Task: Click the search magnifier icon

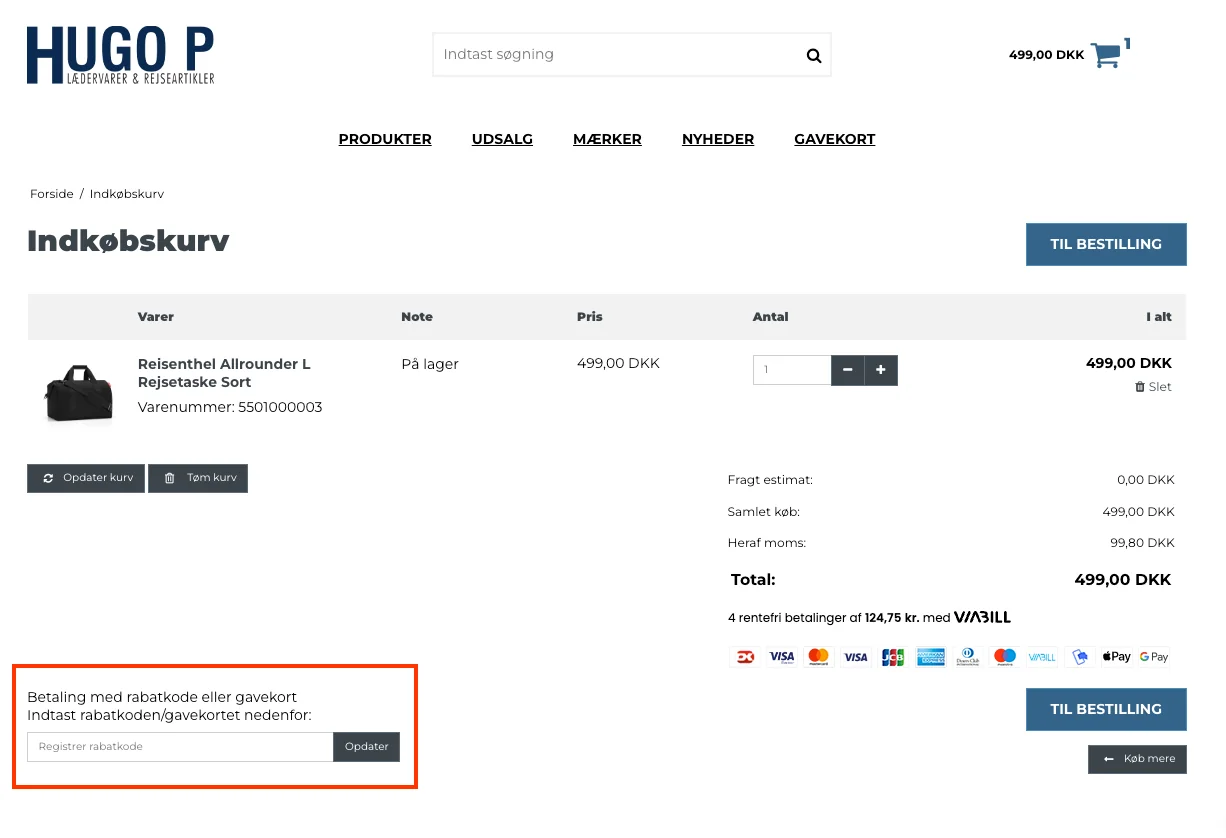Action: [813, 56]
